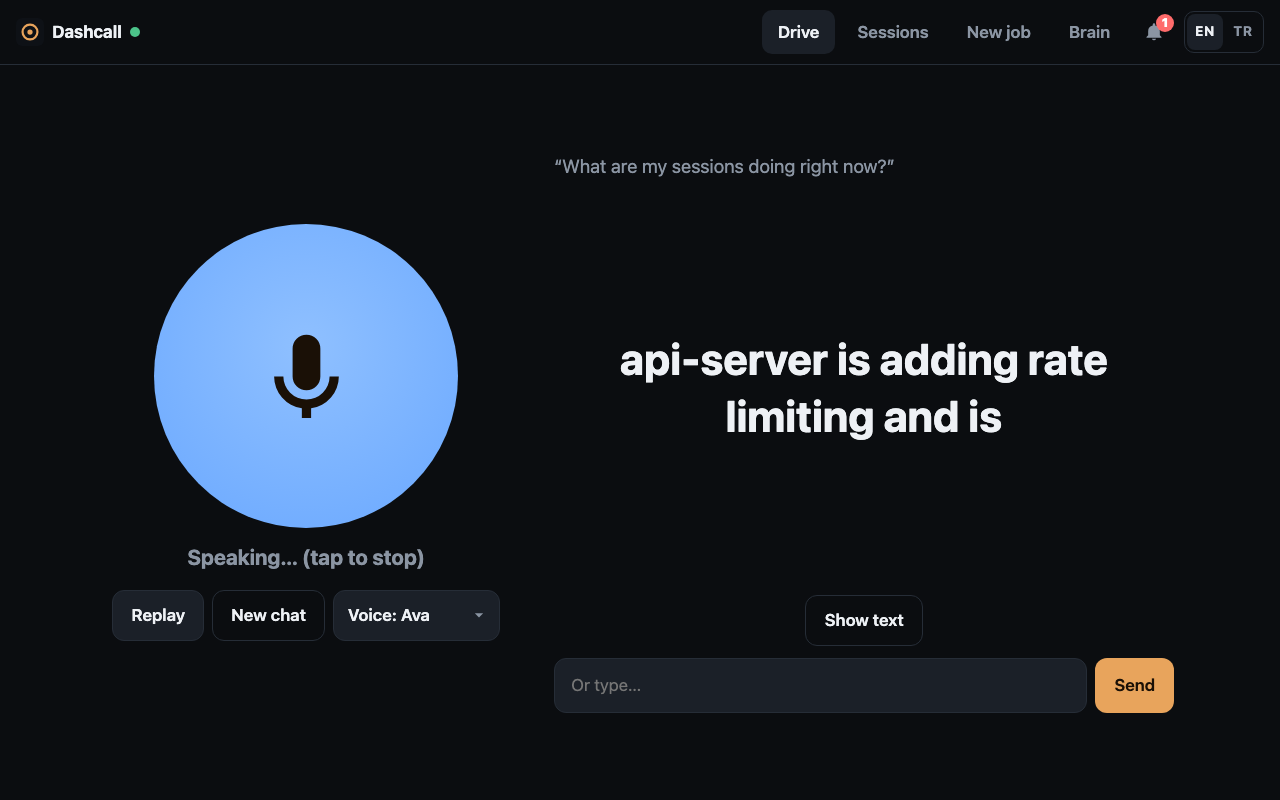Open the Voice: Ava dropdown

[416, 615]
